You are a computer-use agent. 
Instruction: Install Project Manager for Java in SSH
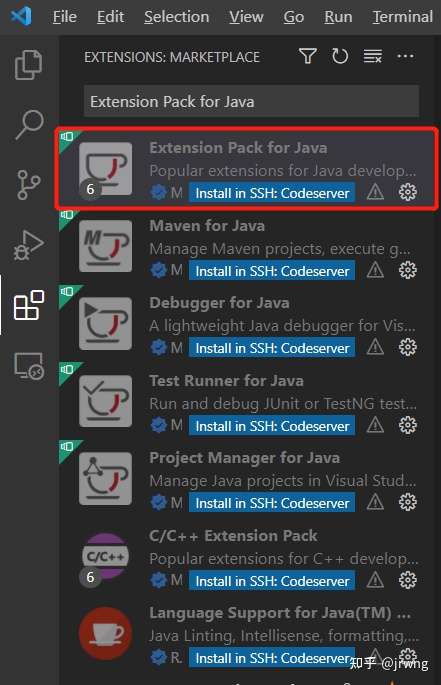click(272, 503)
